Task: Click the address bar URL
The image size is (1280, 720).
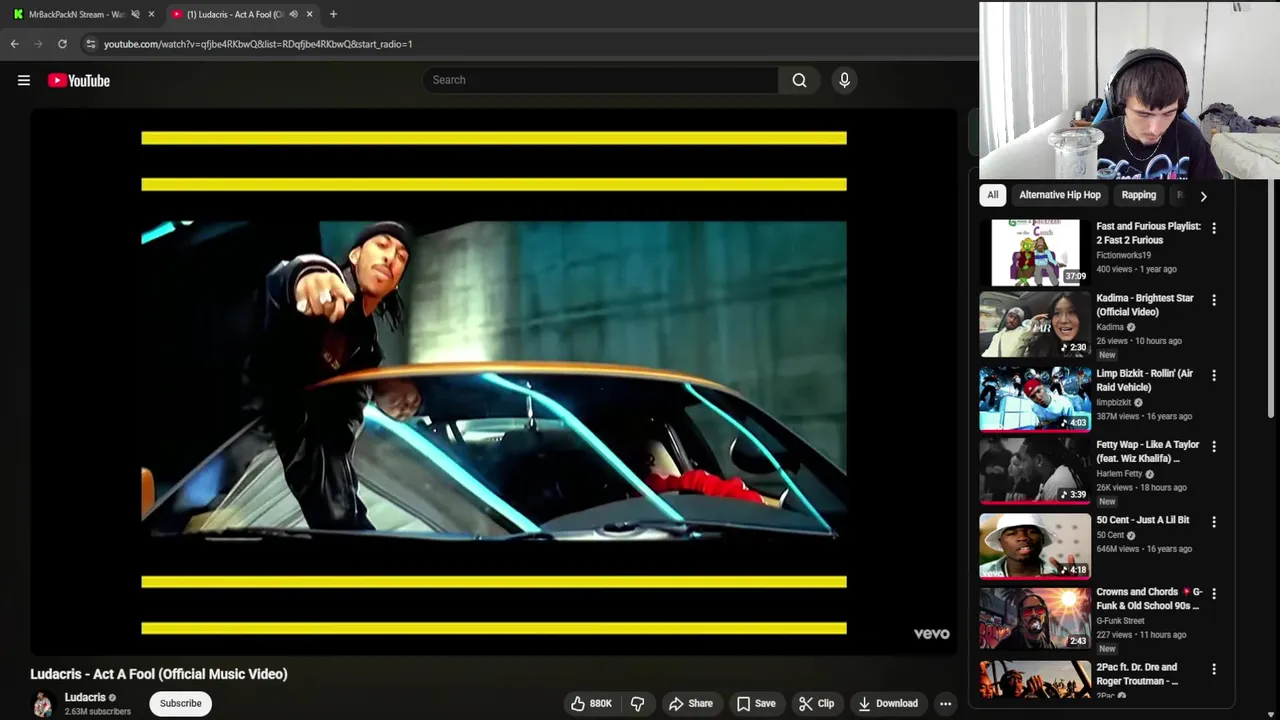Action: click(x=258, y=44)
